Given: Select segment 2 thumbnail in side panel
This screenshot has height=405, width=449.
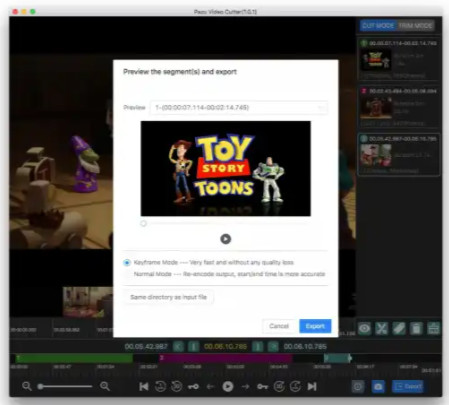Looking at the screenshot, I should point(376,108).
